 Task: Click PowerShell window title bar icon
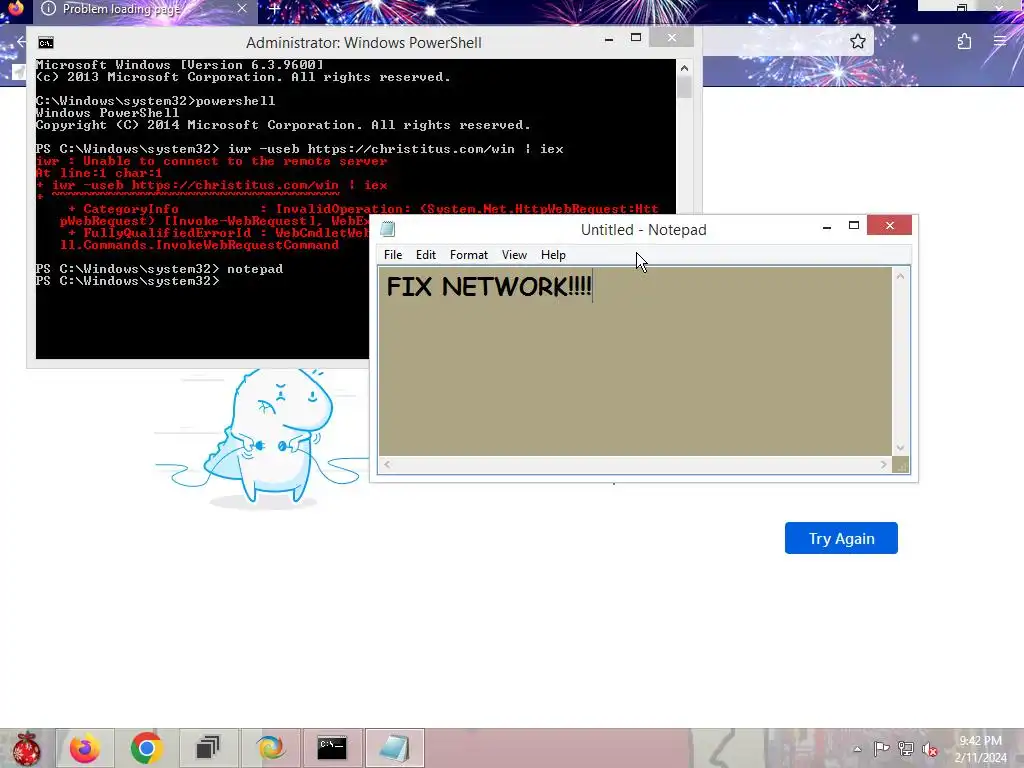46,43
